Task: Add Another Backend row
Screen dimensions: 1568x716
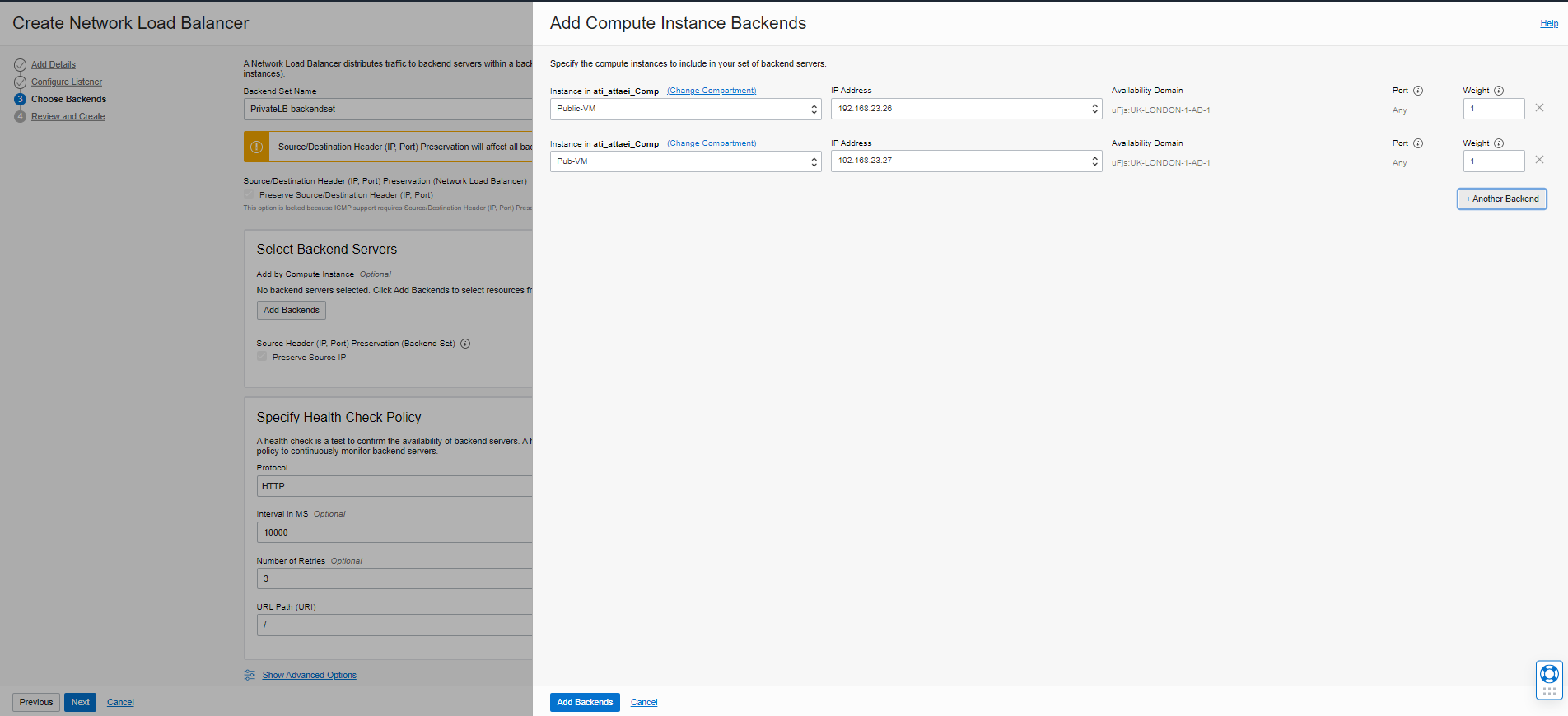Action: (x=1501, y=199)
